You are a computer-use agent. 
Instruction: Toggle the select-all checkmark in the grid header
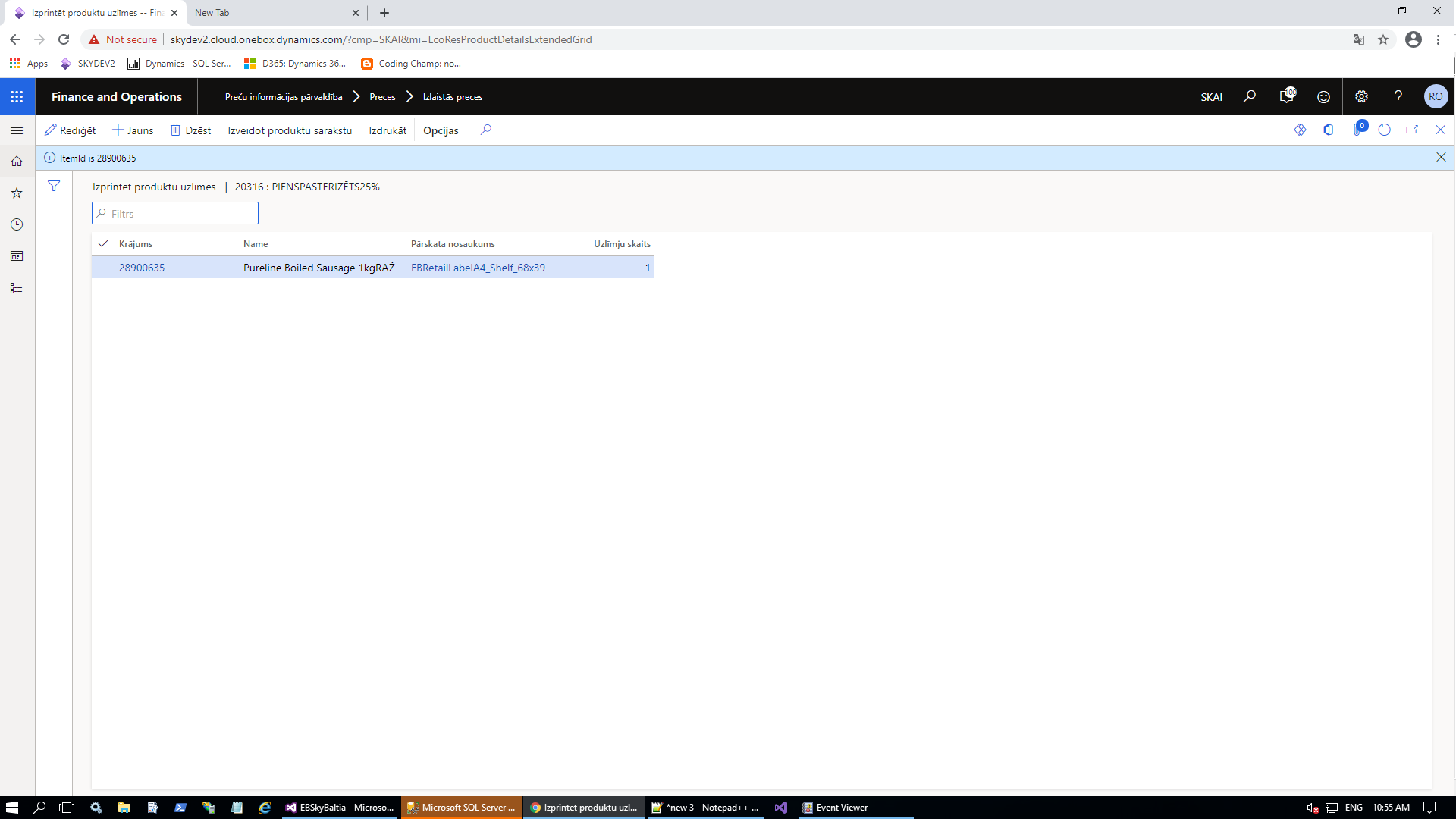point(103,243)
